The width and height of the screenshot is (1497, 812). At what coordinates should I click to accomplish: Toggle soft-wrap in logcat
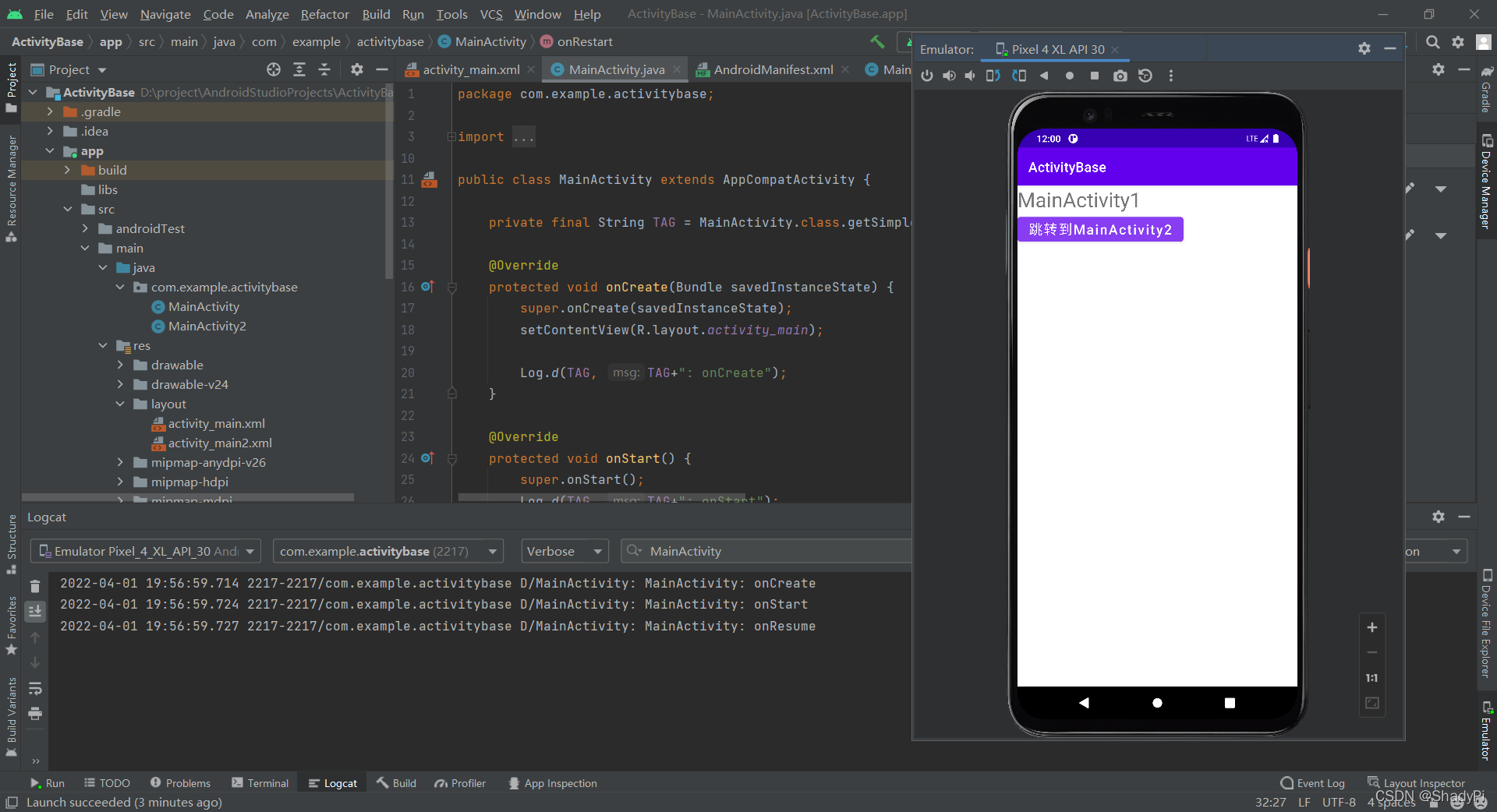35,688
